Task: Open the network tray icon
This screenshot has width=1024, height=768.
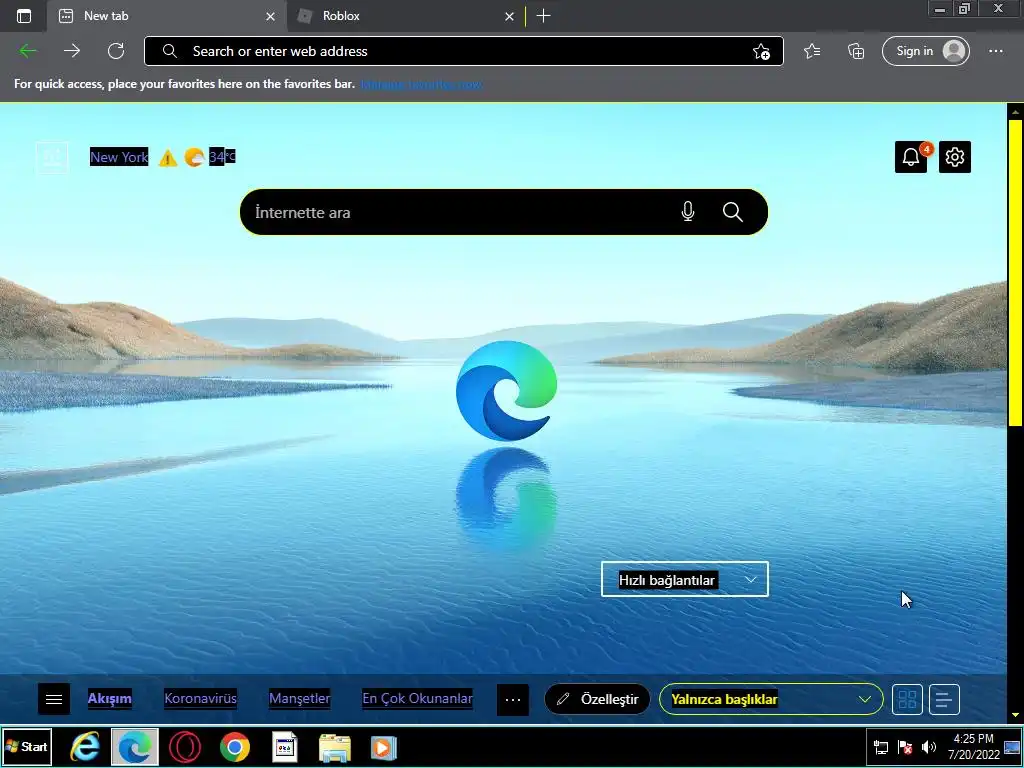Action: click(x=880, y=747)
